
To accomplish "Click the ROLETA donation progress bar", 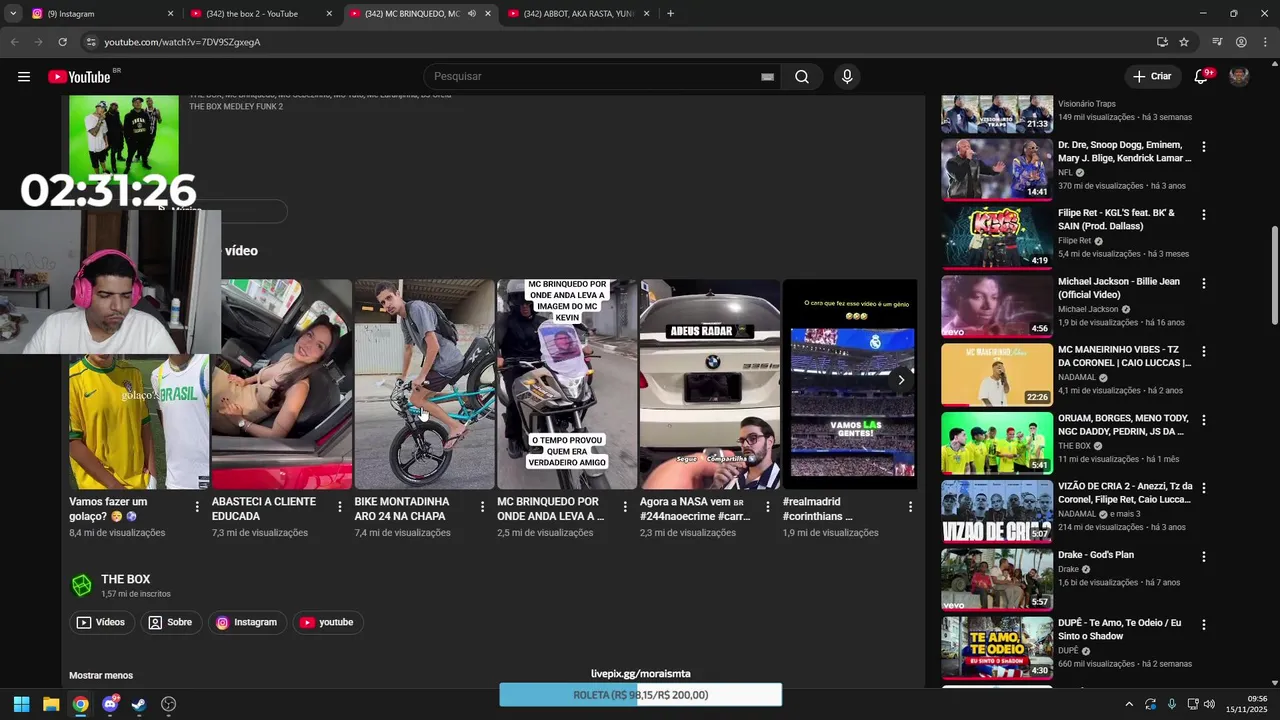I will click(x=641, y=695).
